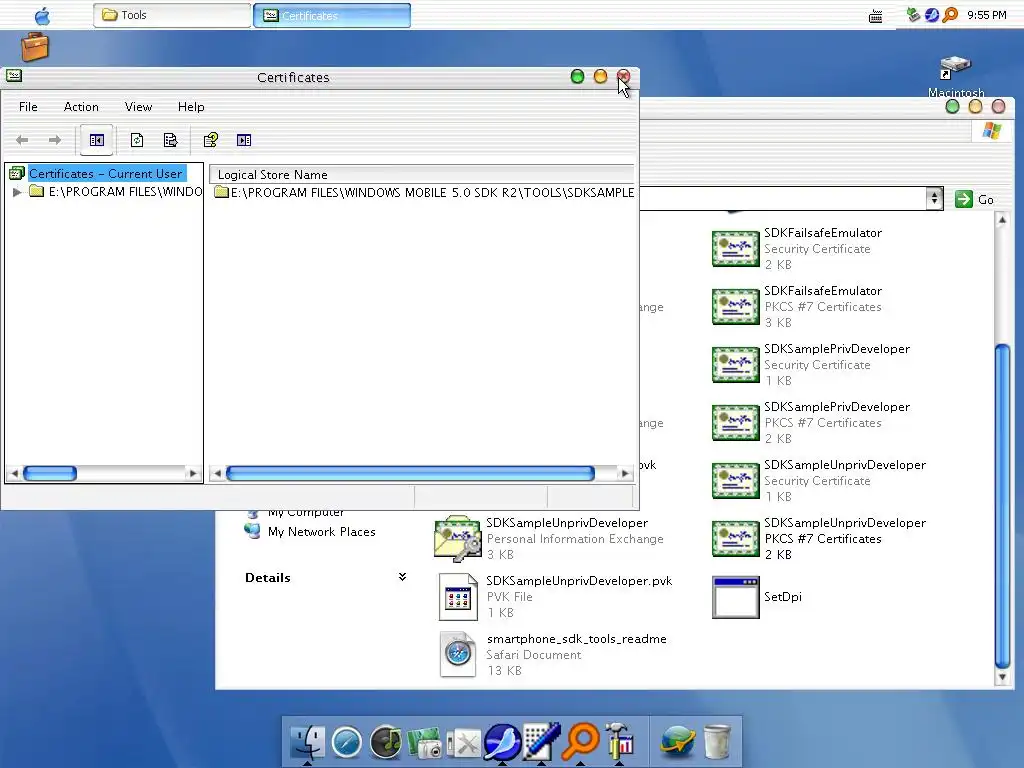This screenshot has height=768, width=1024.
Task: Select SDKSamplePrivDeveloper Security Certificate file
Action: [810, 364]
